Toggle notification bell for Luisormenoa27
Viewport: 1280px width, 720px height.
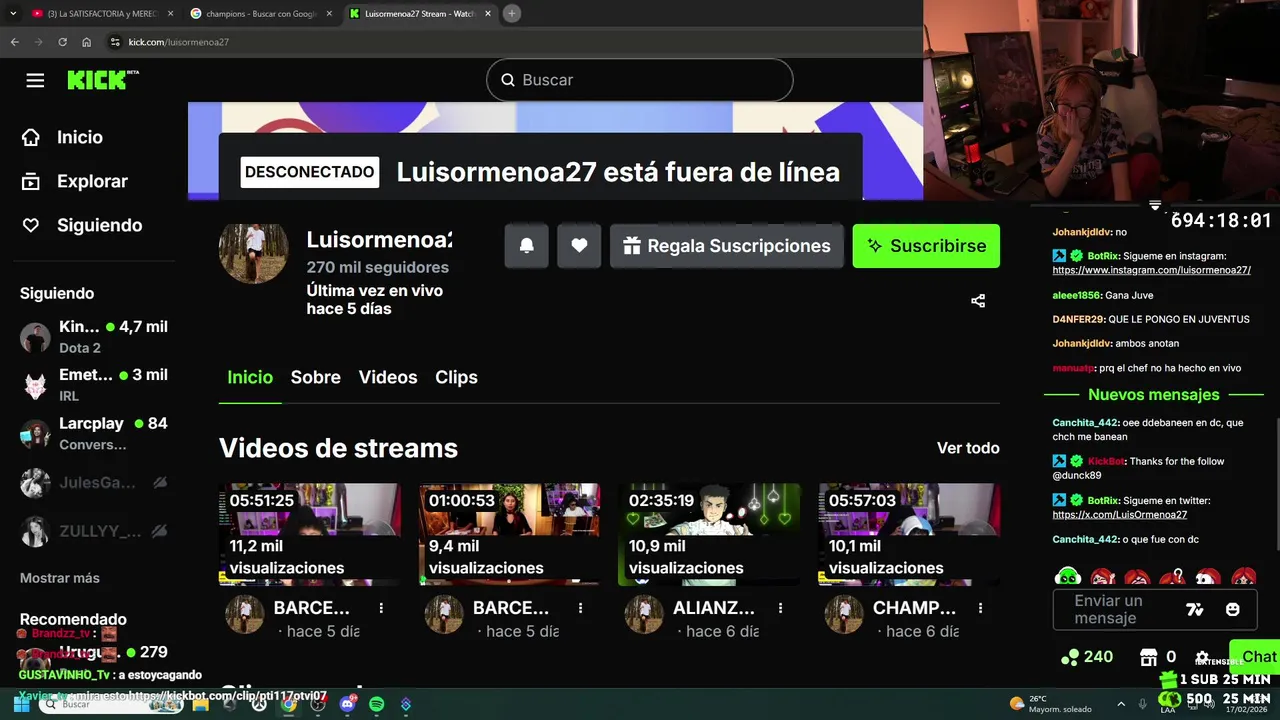point(527,246)
